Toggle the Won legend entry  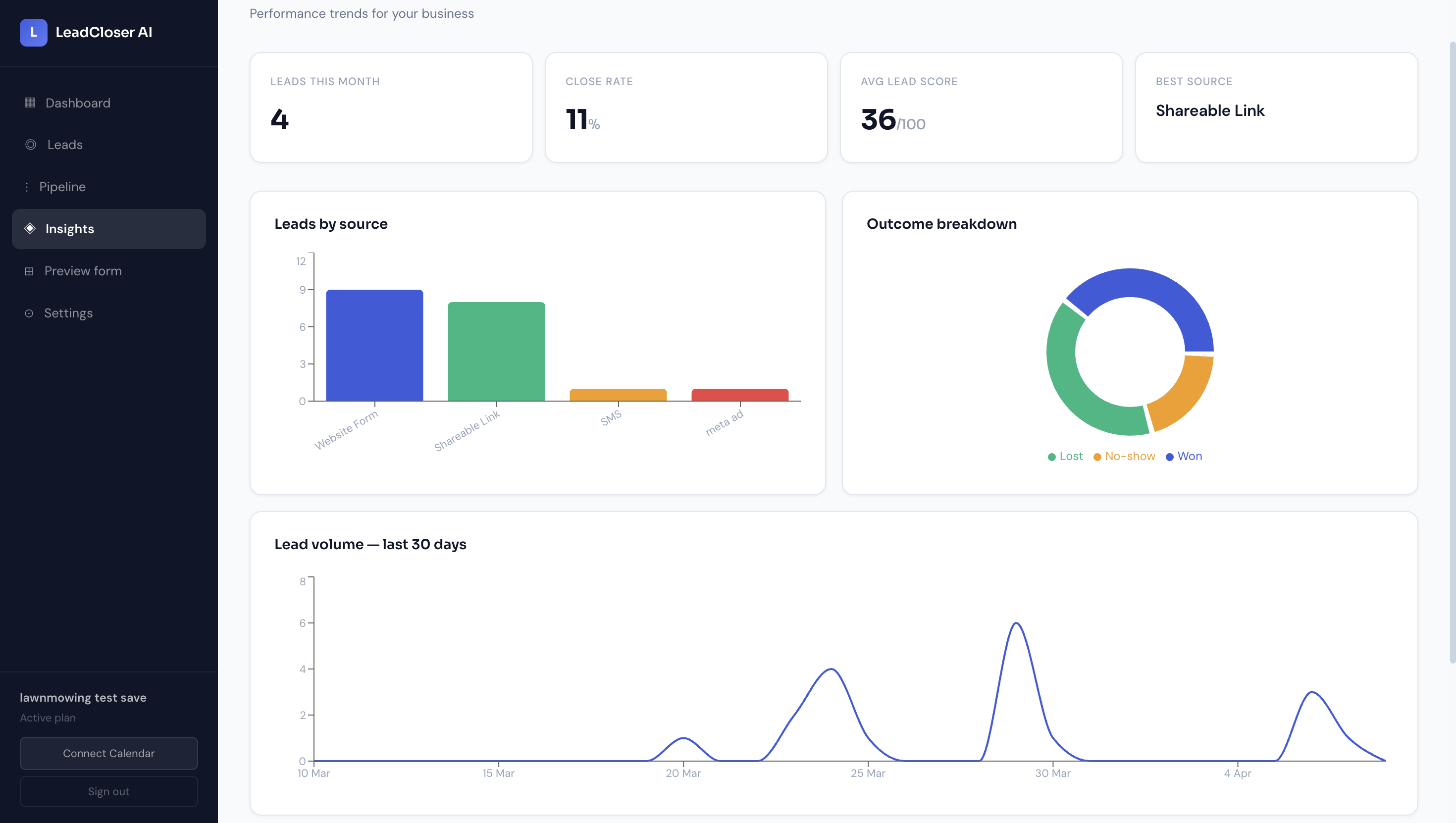click(1184, 456)
